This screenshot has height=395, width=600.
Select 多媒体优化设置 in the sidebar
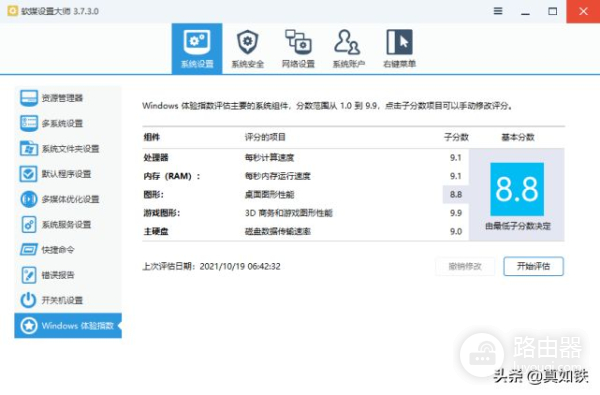pyautogui.click(x=68, y=199)
